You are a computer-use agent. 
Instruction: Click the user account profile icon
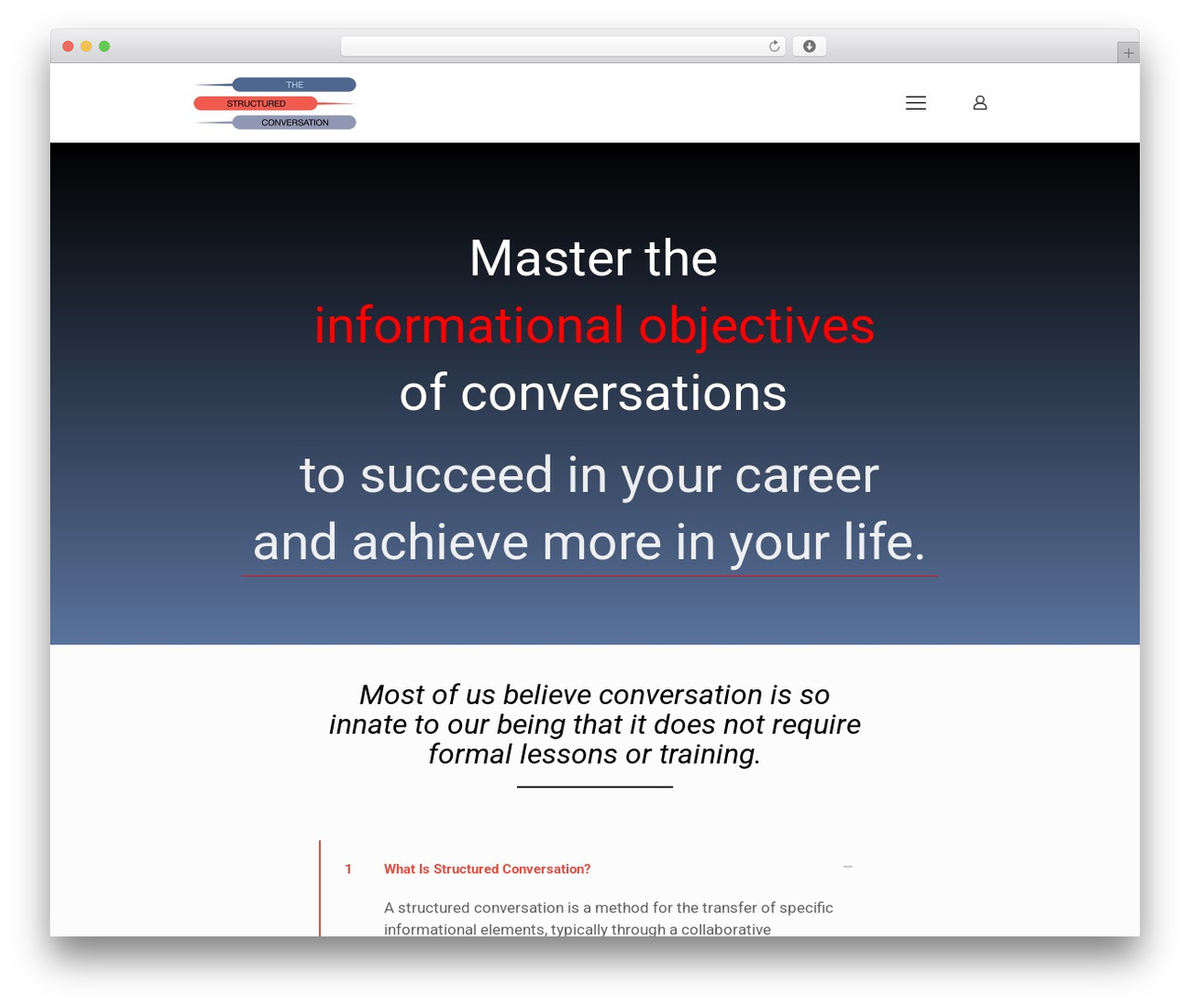coord(980,103)
